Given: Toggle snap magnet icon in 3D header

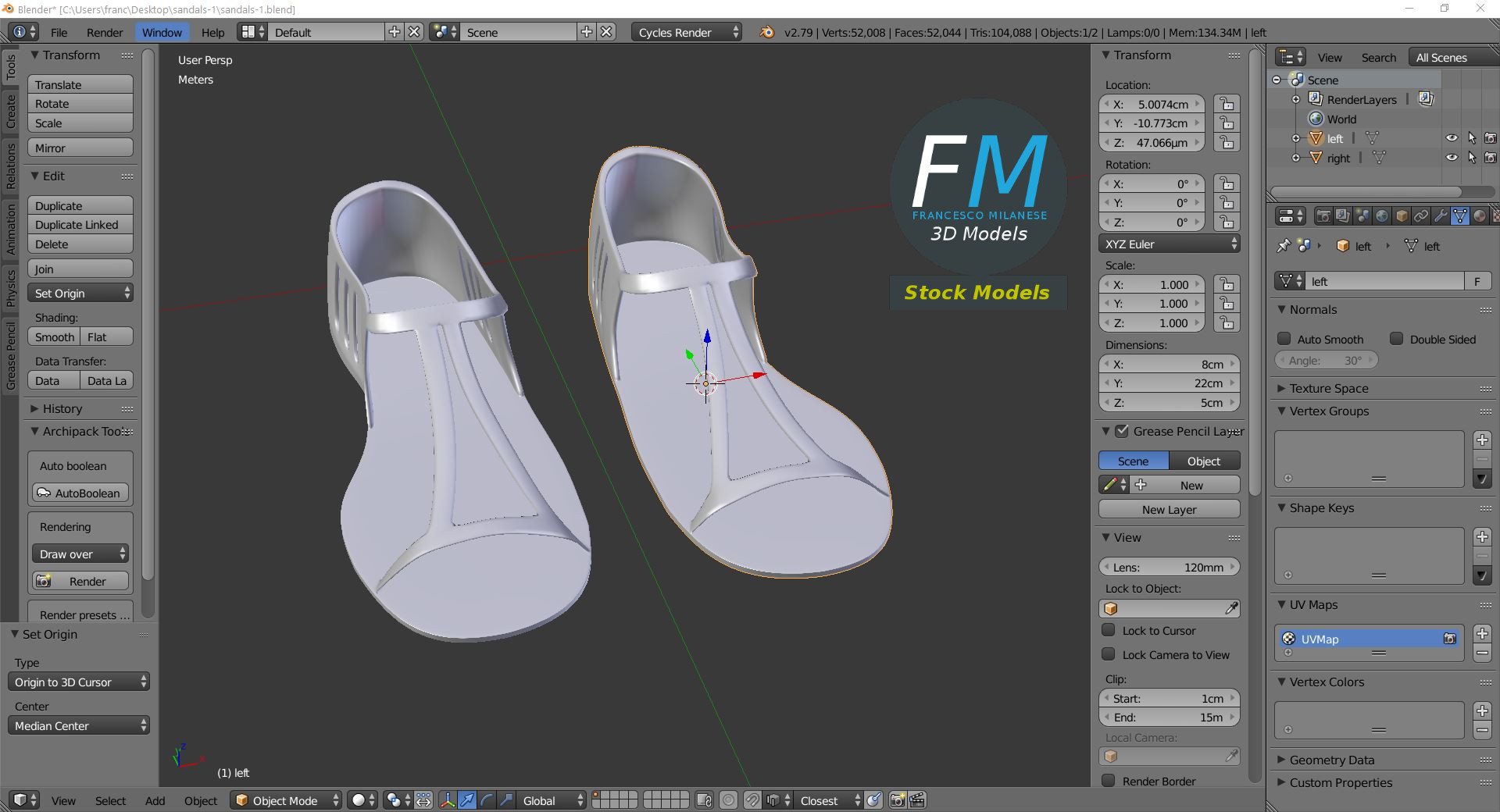Looking at the screenshot, I should point(752,800).
